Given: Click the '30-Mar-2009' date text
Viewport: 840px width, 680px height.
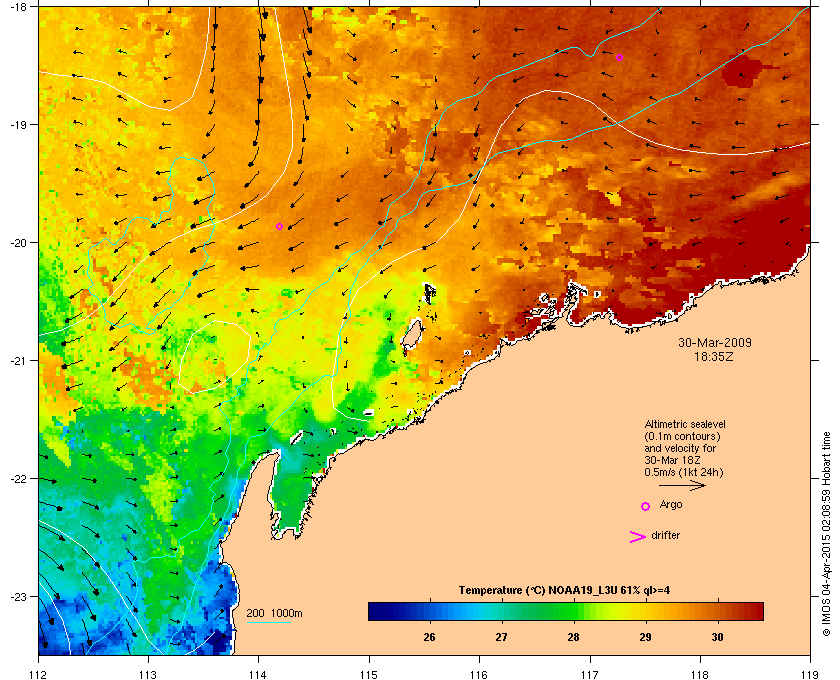Looking at the screenshot, I should pos(715,343).
